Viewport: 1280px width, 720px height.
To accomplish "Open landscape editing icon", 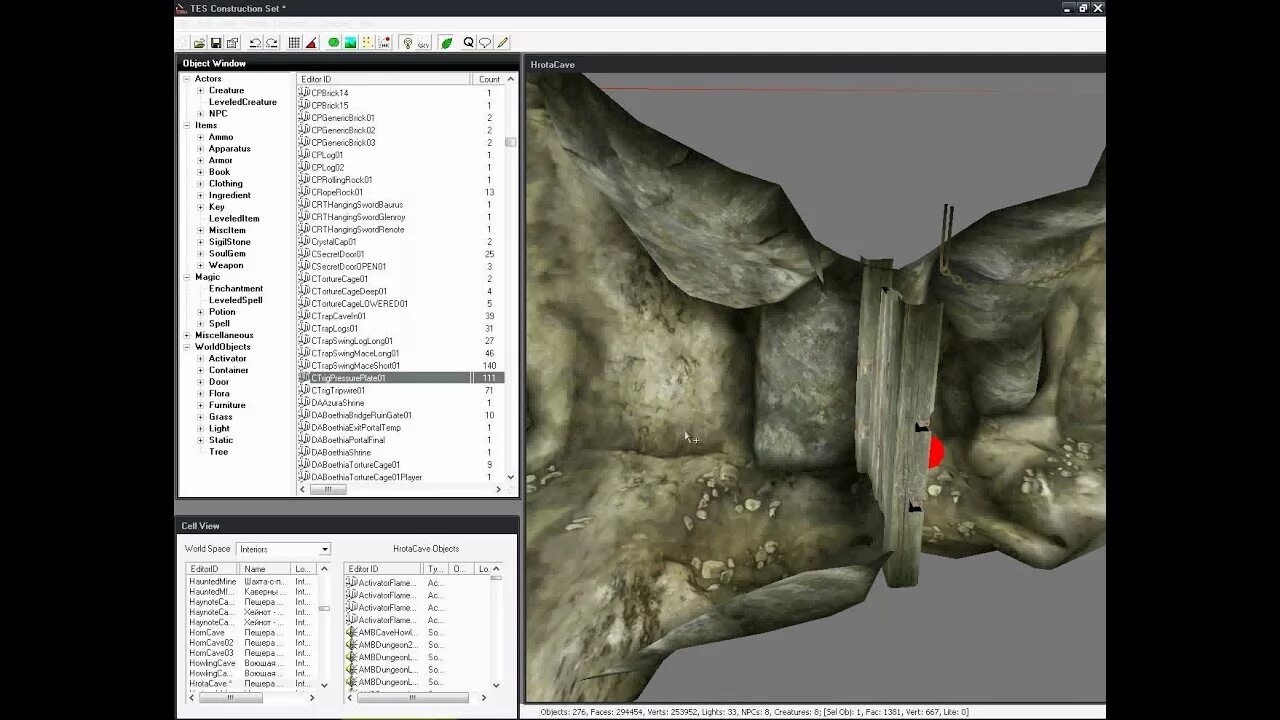I will tap(350, 43).
